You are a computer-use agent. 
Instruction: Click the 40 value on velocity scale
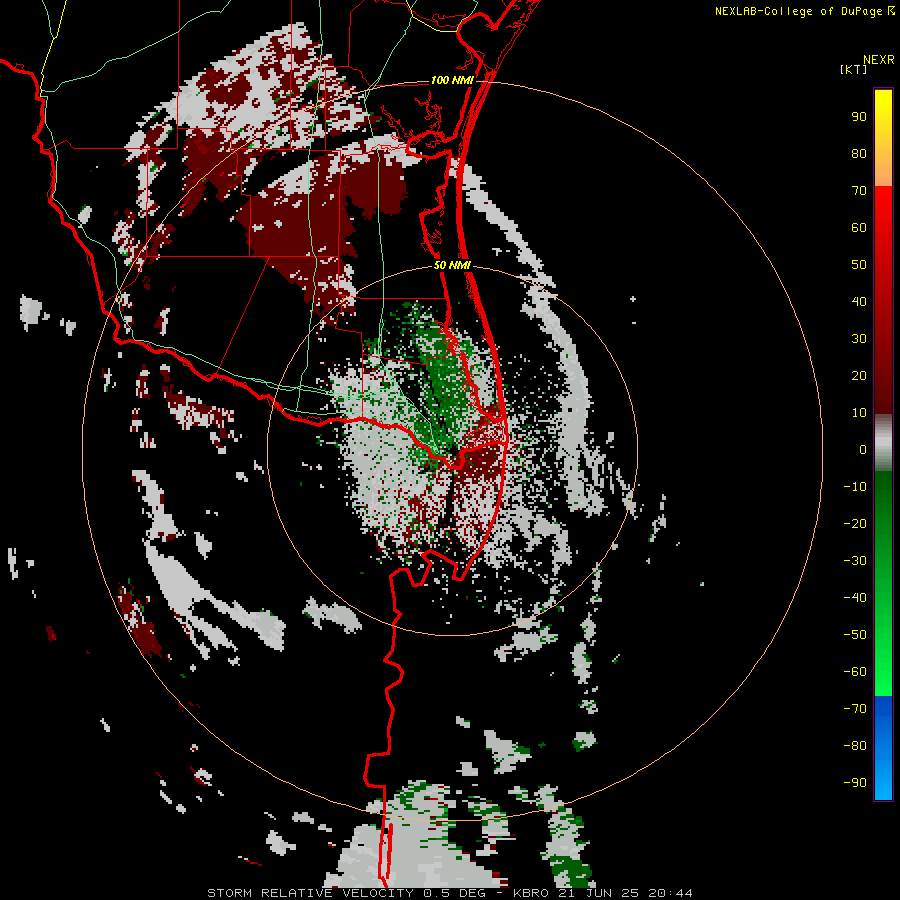(x=859, y=301)
